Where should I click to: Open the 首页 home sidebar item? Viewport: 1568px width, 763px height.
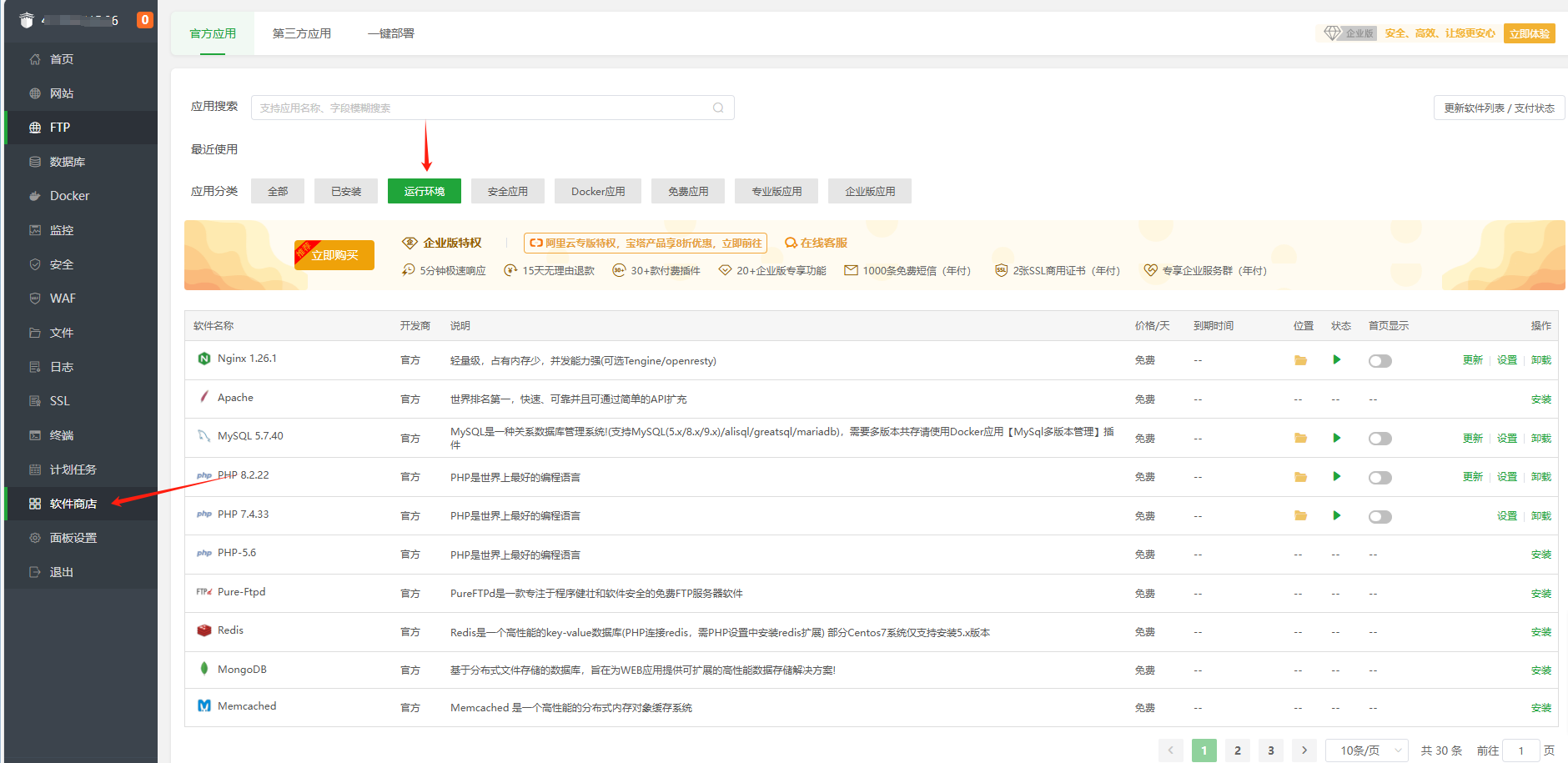coord(81,59)
